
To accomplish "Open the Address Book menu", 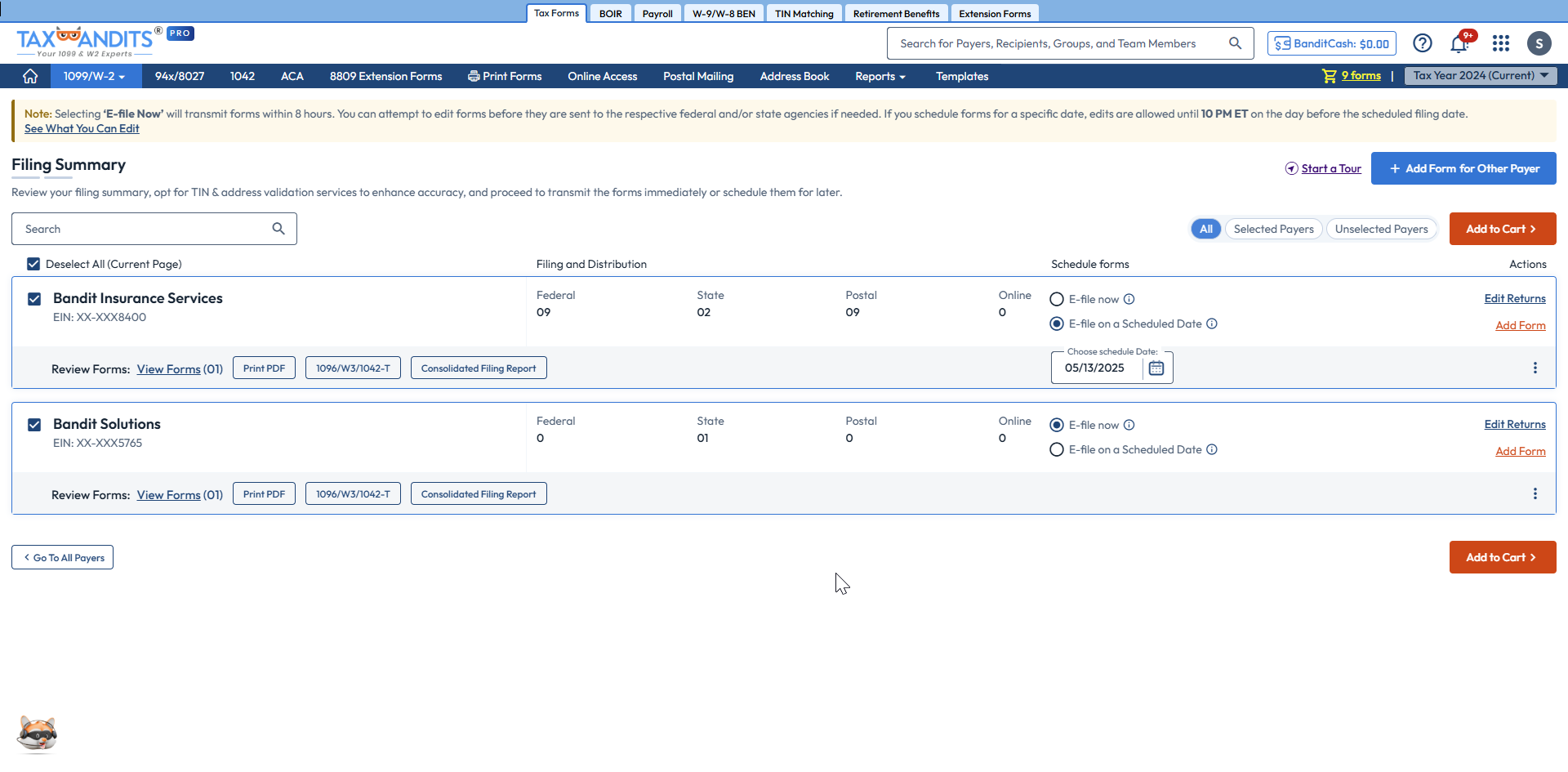I will point(794,76).
